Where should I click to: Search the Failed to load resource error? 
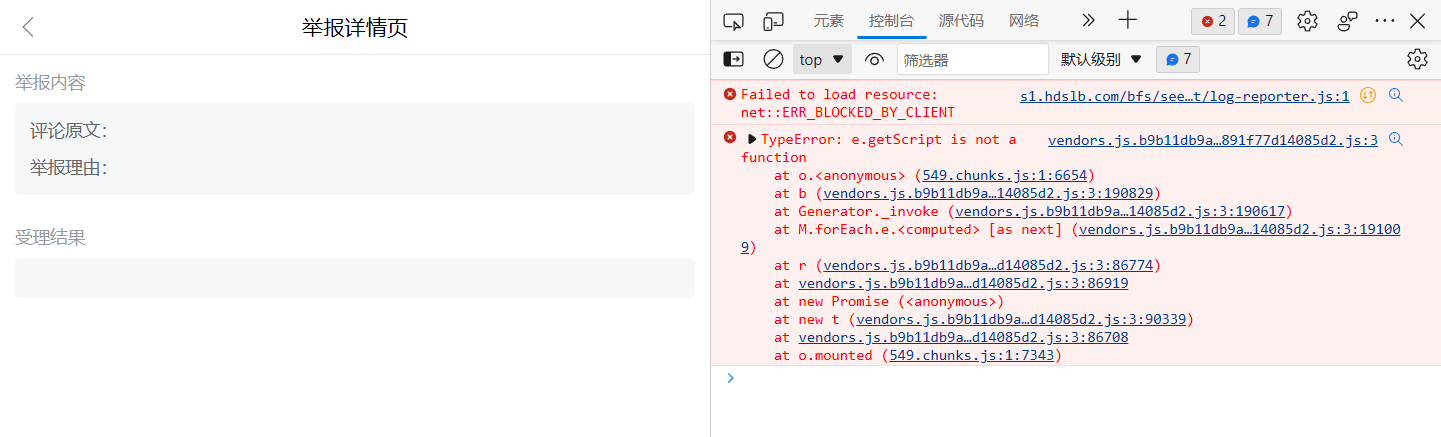[x=1396, y=95]
